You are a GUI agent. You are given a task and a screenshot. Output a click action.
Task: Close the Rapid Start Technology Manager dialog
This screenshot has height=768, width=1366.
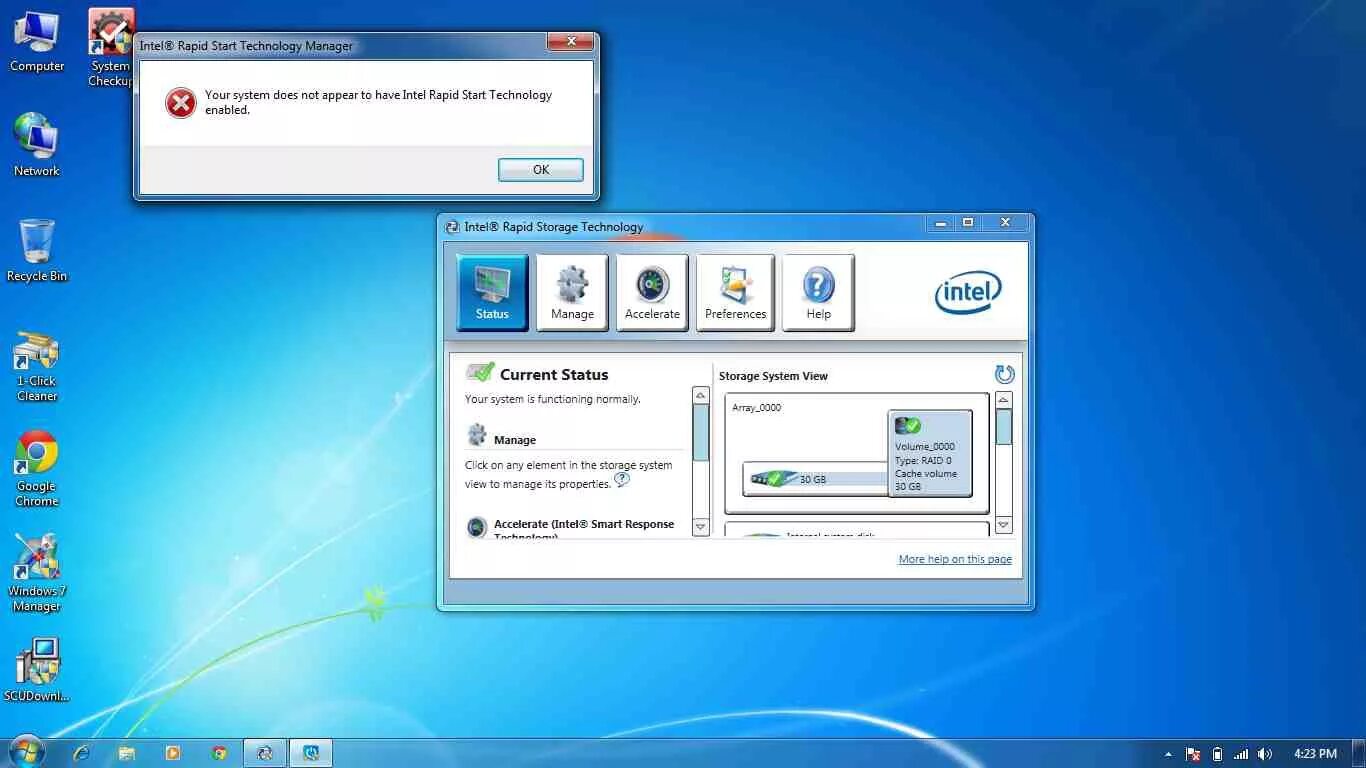572,42
